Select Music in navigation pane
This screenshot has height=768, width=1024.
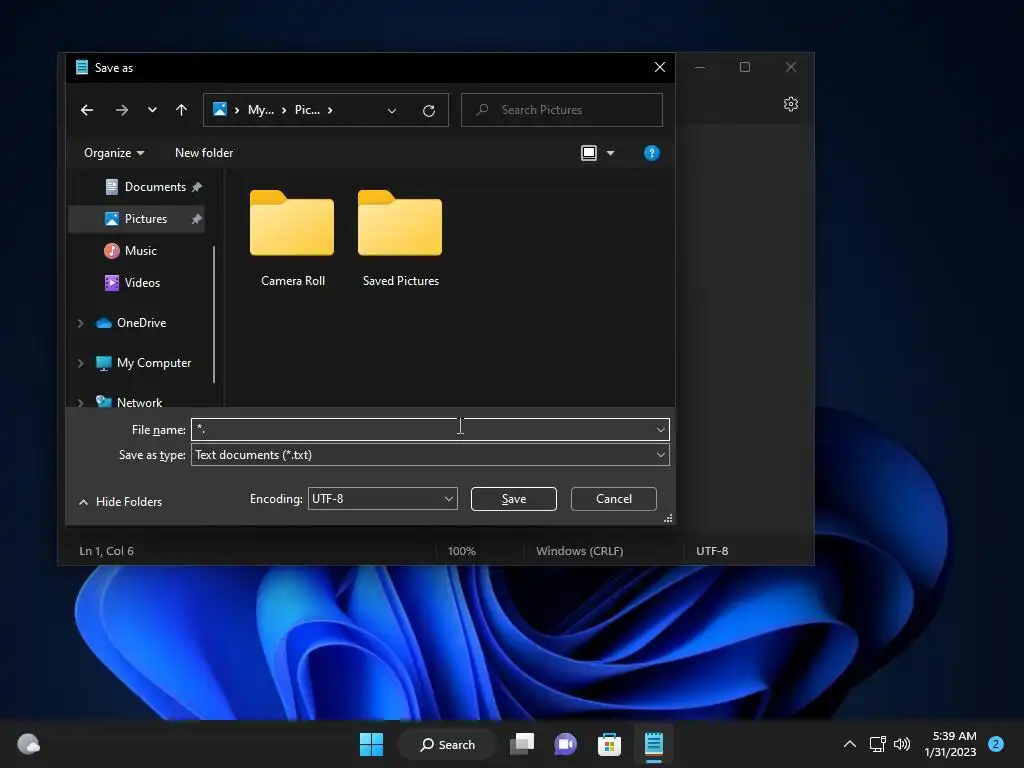tap(140, 251)
